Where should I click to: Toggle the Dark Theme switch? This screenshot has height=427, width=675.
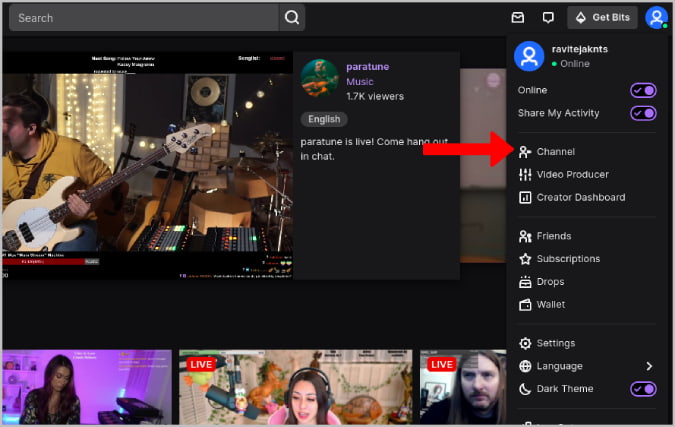coord(643,389)
